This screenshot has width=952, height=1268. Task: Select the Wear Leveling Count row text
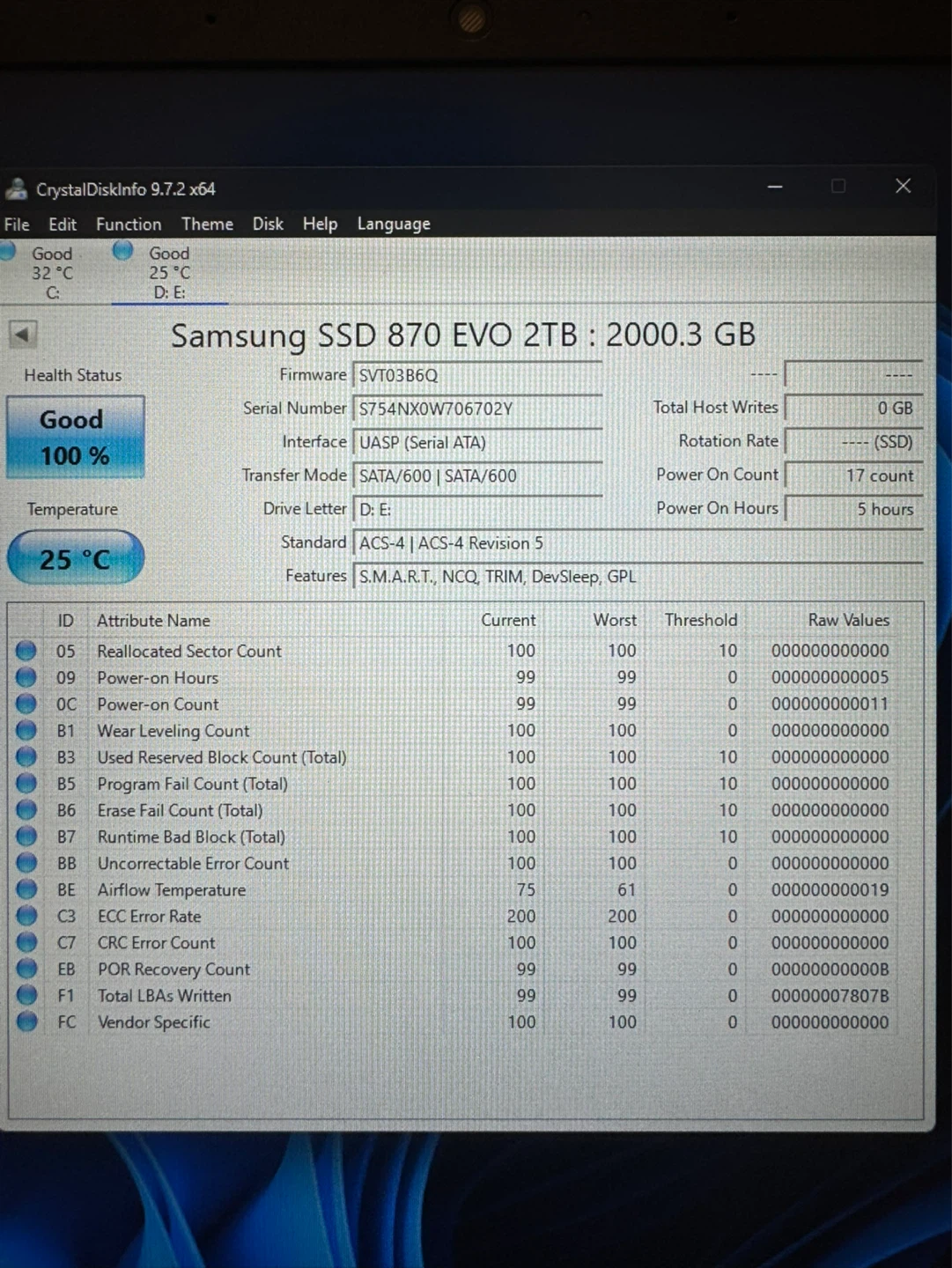(x=173, y=731)
